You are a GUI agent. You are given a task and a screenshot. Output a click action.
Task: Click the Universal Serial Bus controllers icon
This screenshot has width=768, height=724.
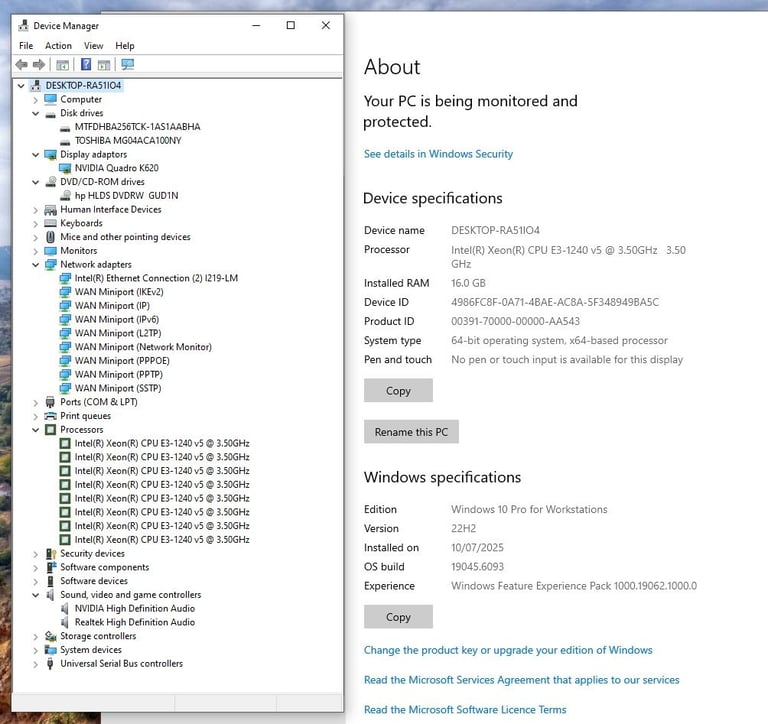(50, 664)
